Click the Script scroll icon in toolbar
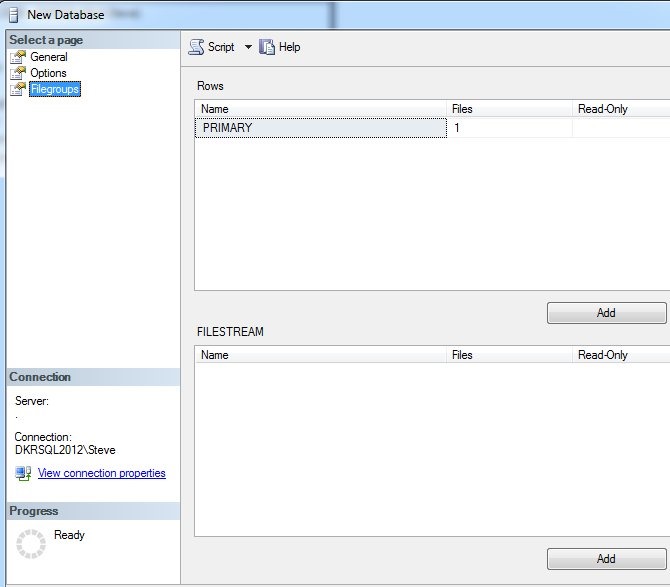This screenshot has width=670, height=587. pyautogui.click(x=196, y=47)
